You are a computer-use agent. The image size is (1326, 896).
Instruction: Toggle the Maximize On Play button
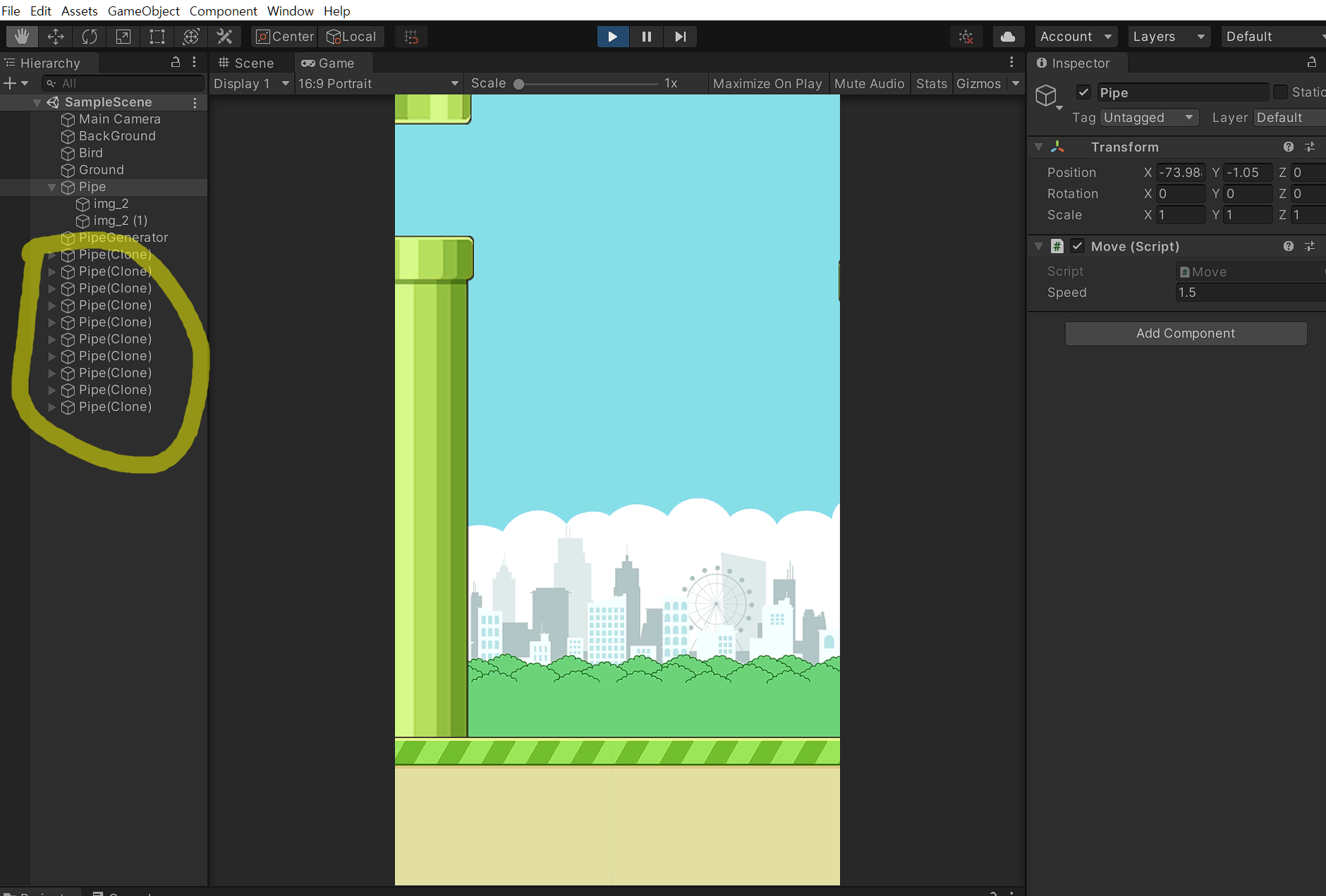click(767, 84)
